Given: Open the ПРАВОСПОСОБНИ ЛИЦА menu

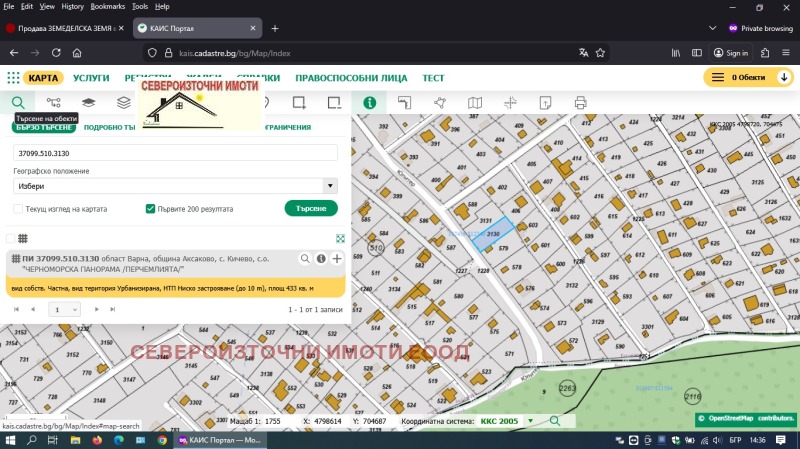Looking at the screenshot, I should coord(351,77).
